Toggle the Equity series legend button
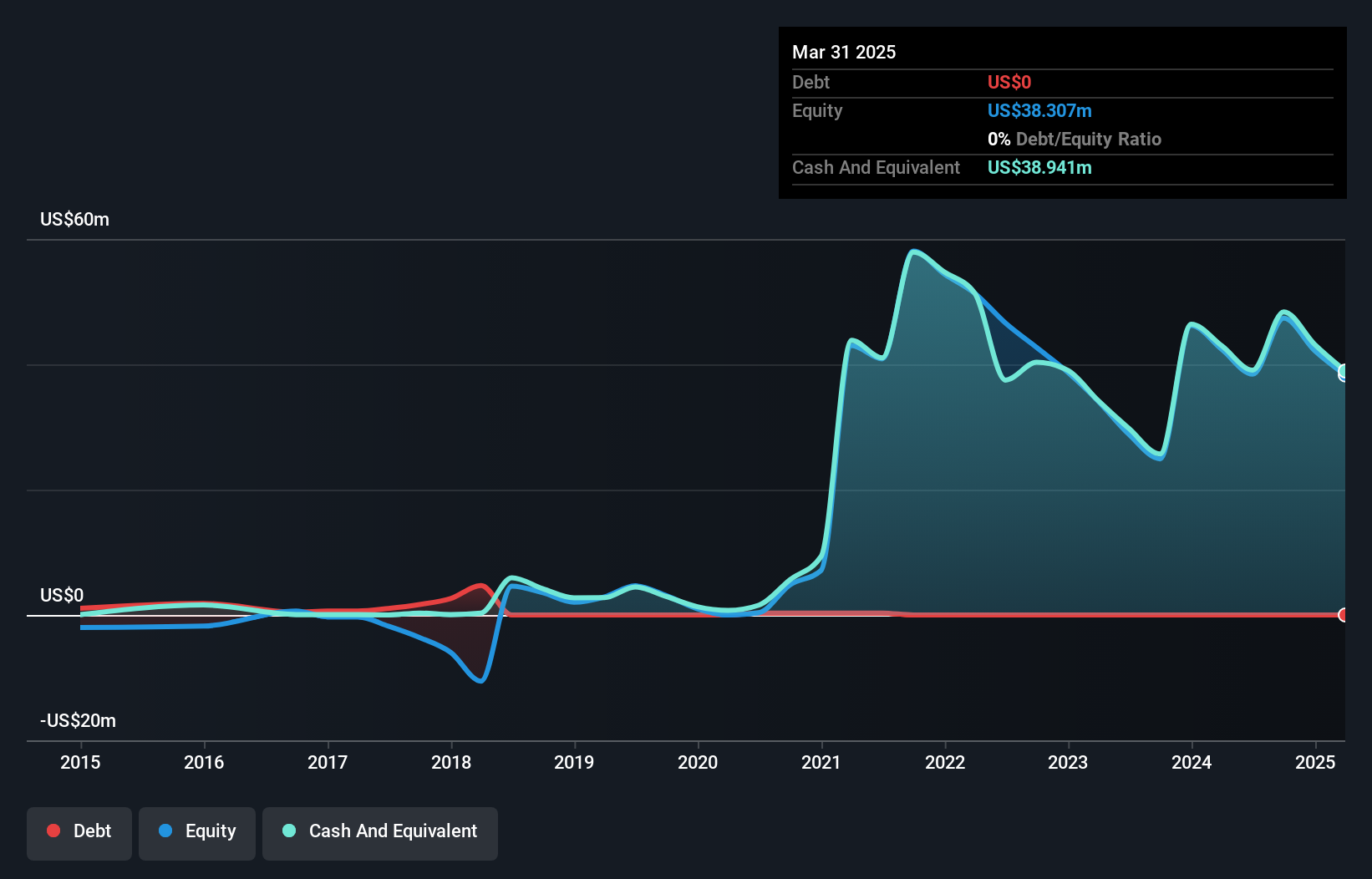Screen dimensions: 1372x879 [197, 833]
